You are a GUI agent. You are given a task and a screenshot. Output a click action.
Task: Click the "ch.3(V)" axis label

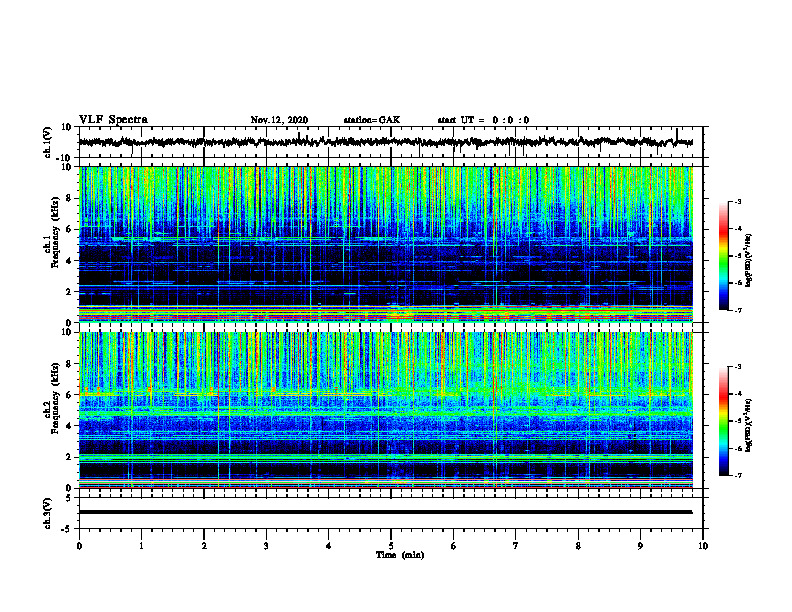click(48, 513)
